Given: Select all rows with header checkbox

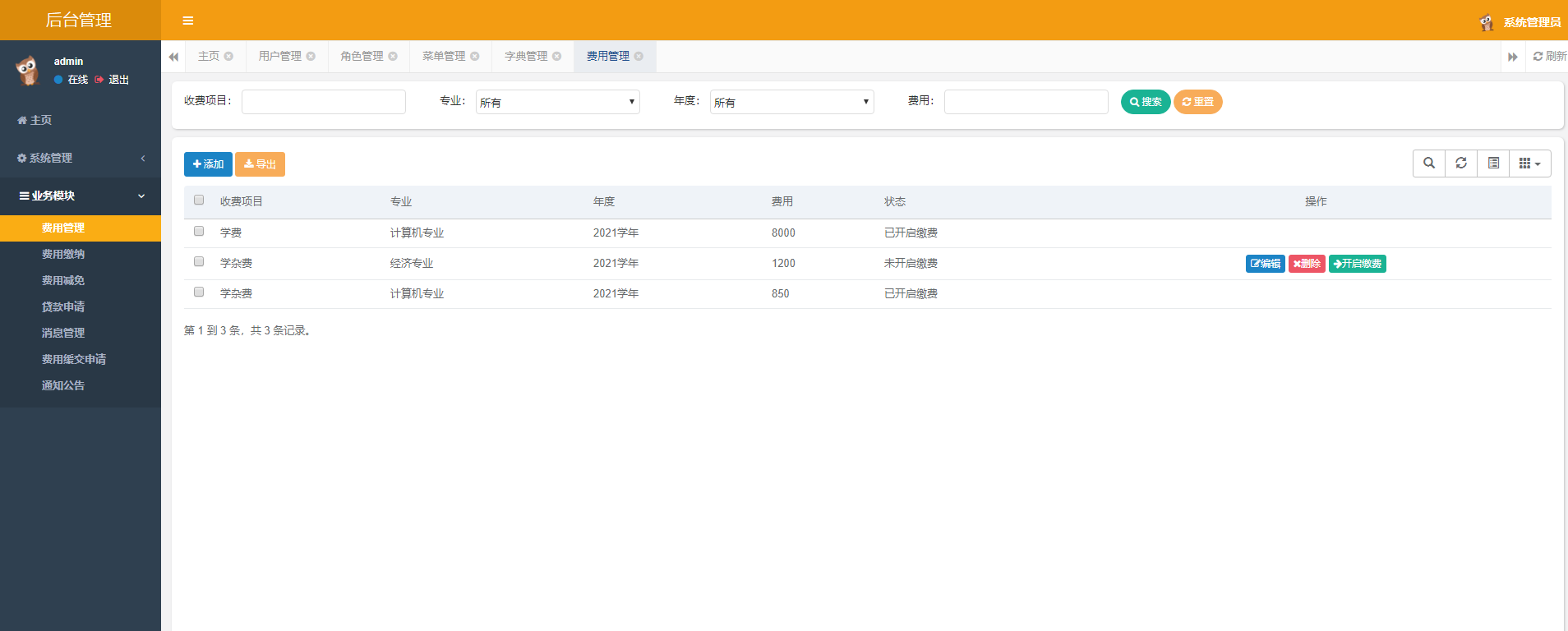Looking at the screenshot, I should click(199, 200).
